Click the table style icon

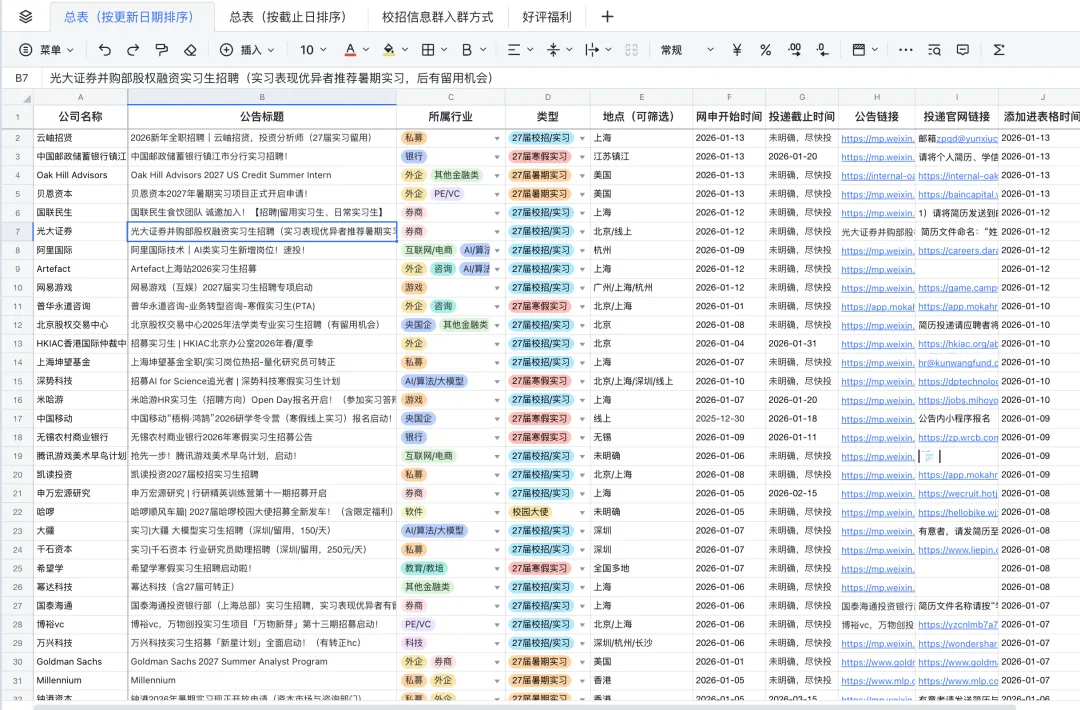pyautogui.click(x=858, y=50)
